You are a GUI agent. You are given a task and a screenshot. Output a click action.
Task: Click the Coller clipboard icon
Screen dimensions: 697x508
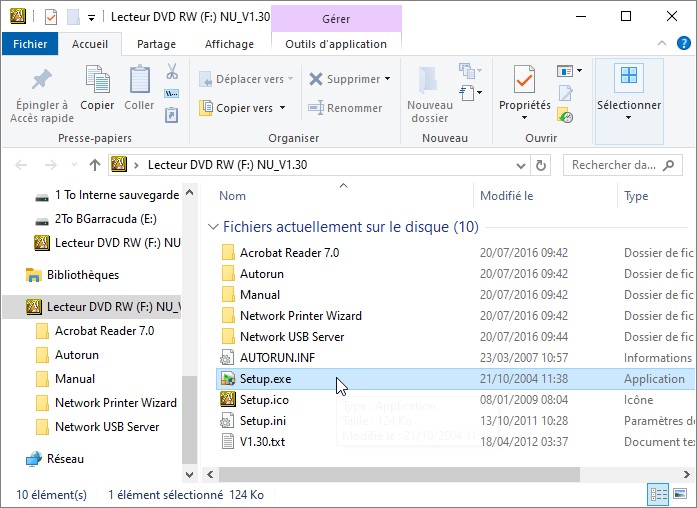tap(140, 79)
